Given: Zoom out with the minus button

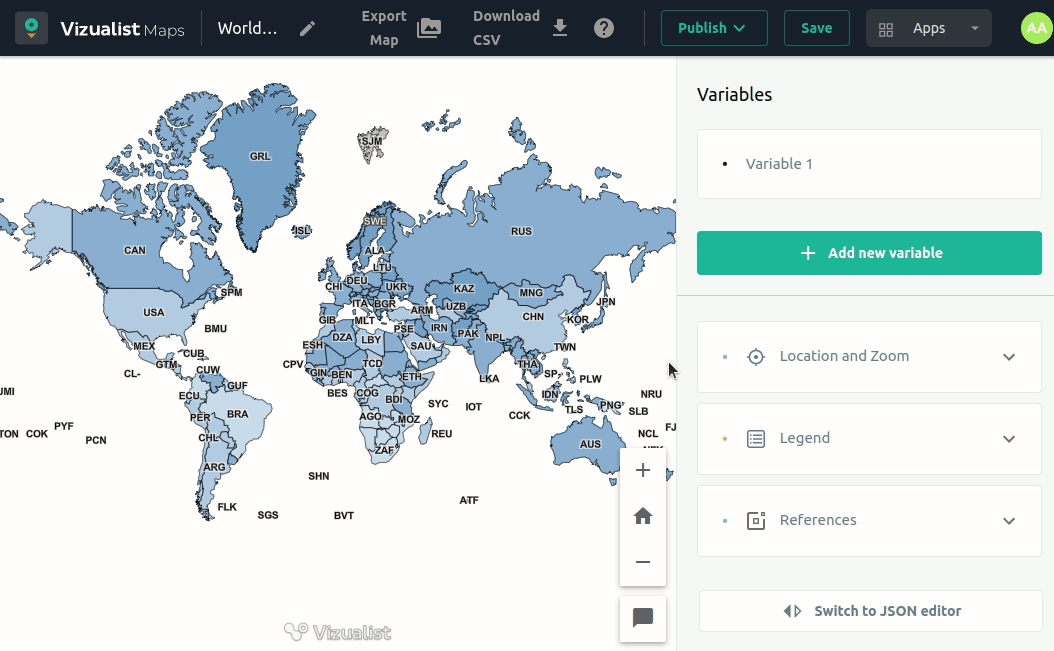Looking at the screenshot, I should point(643,562).
